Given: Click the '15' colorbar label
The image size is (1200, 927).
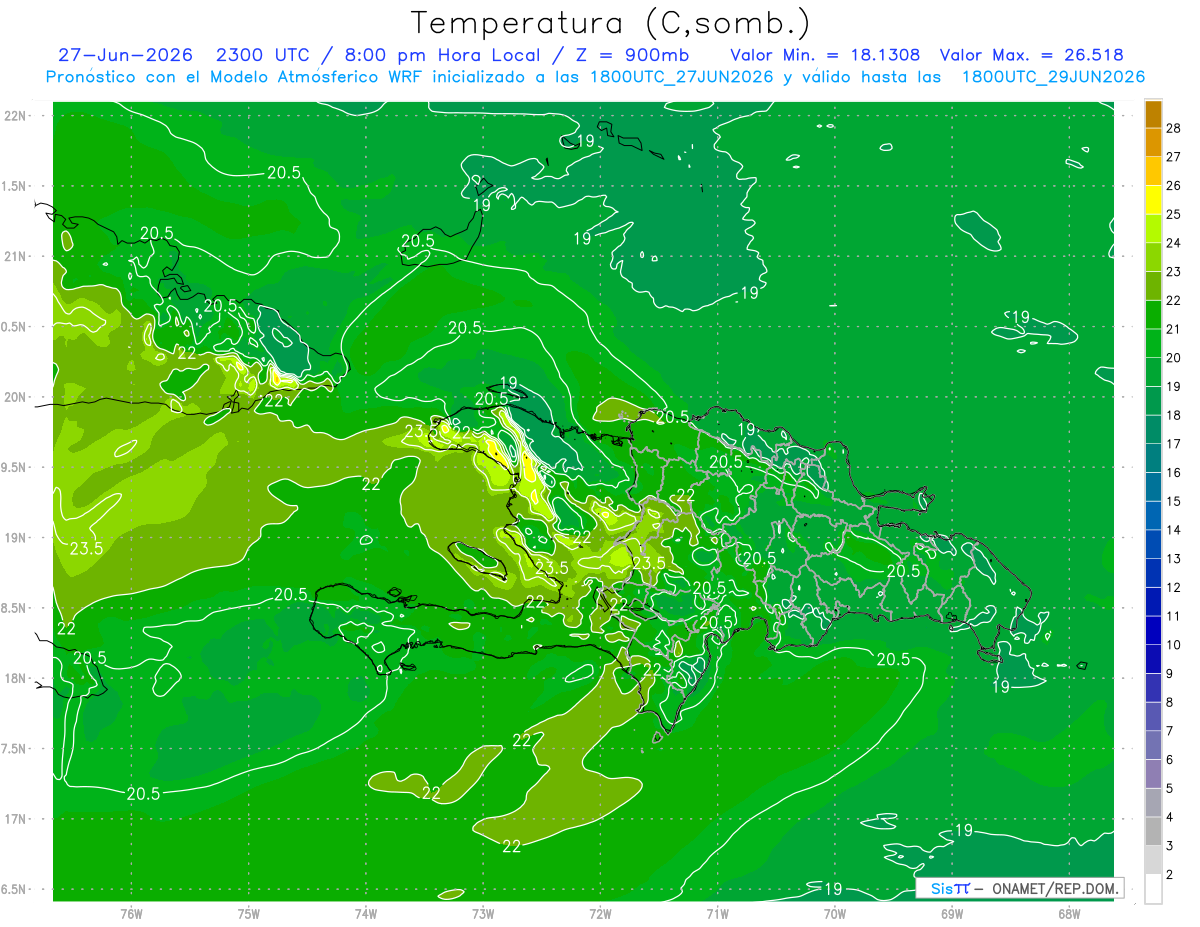Looking at the screenshot, I should click(1174, 501).
